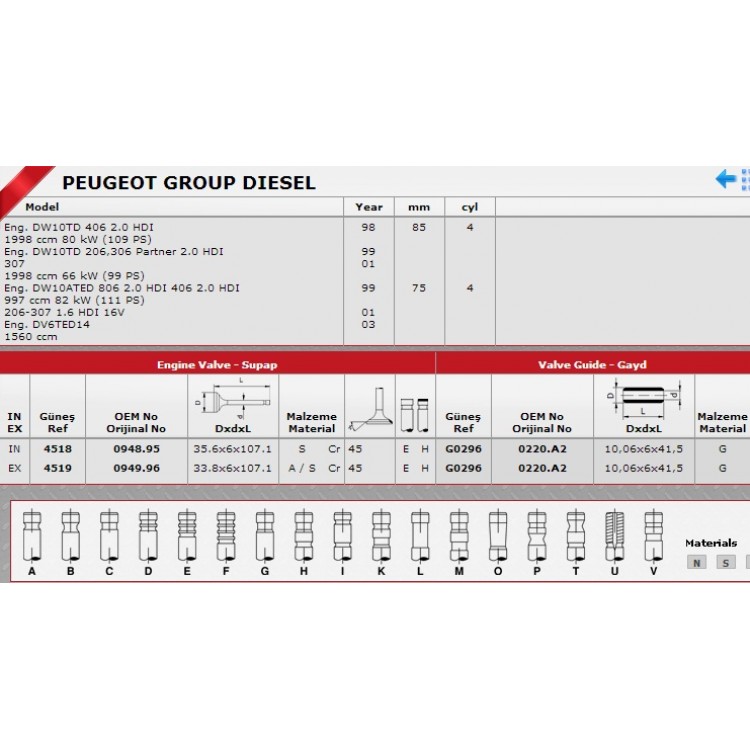Select valve stem type E diagram

point(187,536)
